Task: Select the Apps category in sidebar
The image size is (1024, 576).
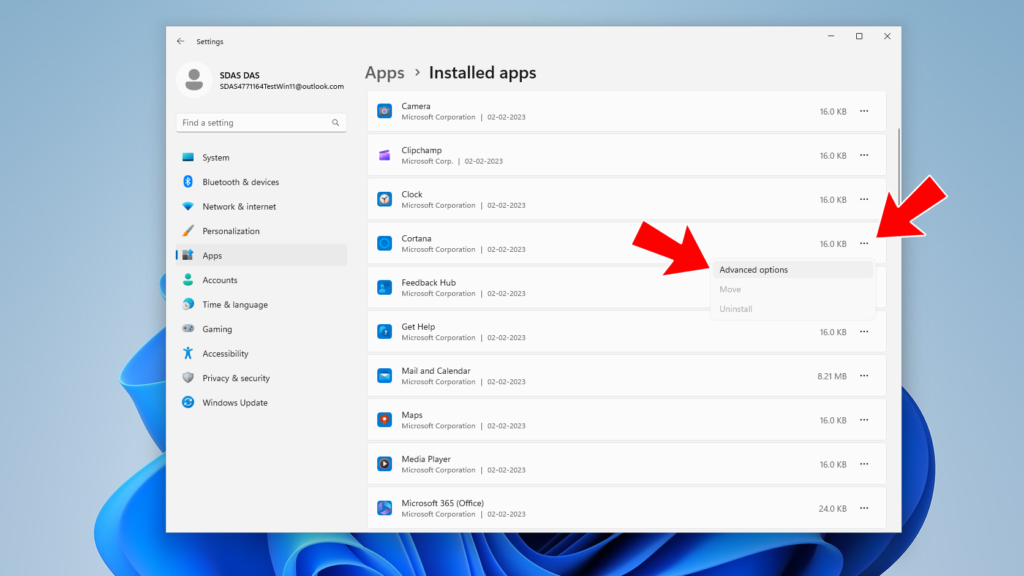Action: click(261, 255)
